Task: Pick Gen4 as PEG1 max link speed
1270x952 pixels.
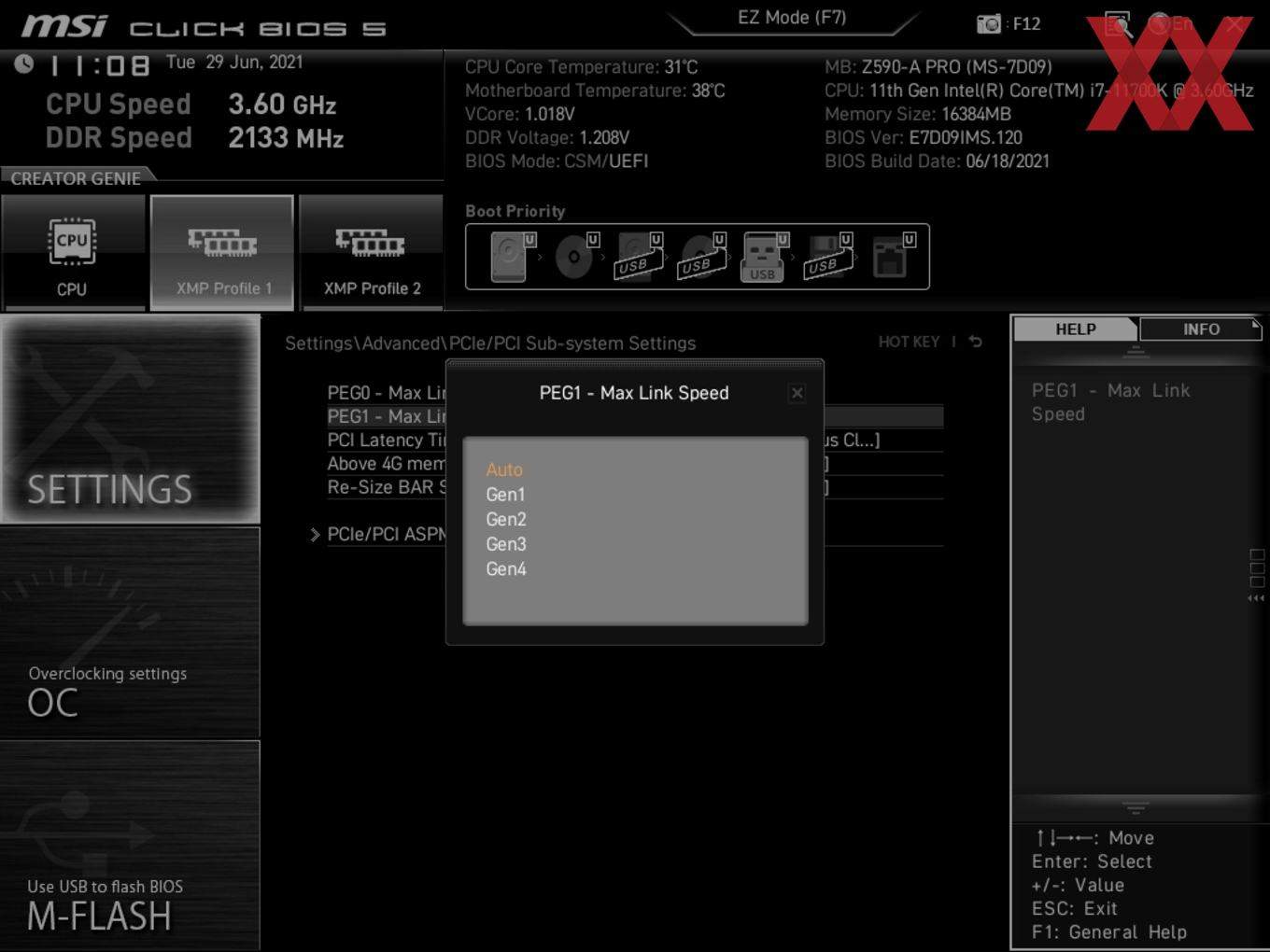Action: (x=506, y=568)
